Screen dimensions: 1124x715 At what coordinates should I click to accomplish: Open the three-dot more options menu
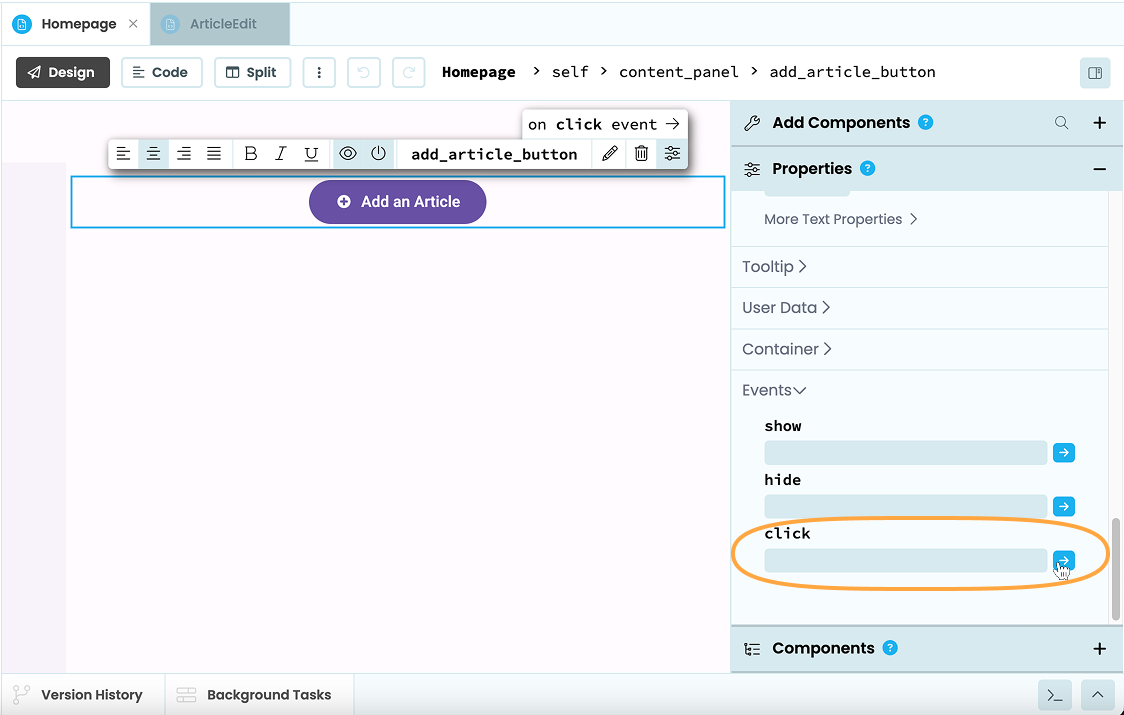click(x=319, y=72)
